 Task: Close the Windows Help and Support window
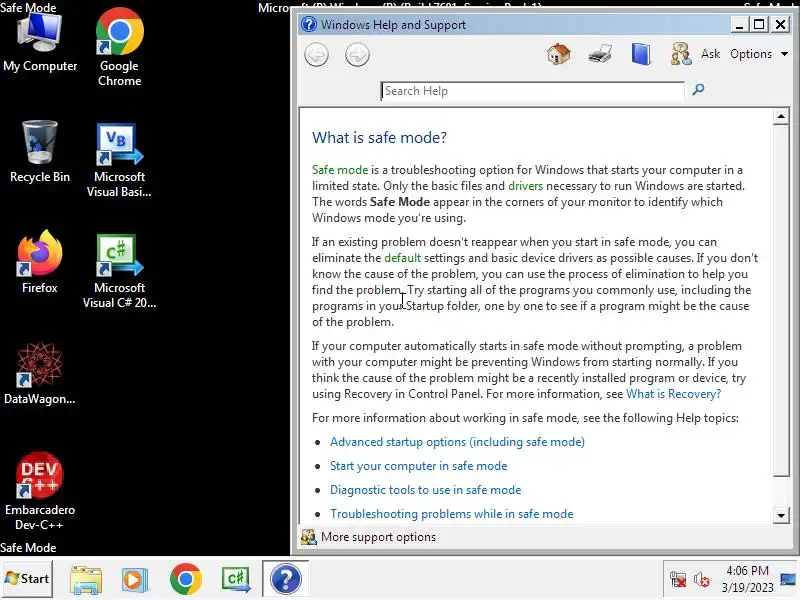tap(780, 24)
